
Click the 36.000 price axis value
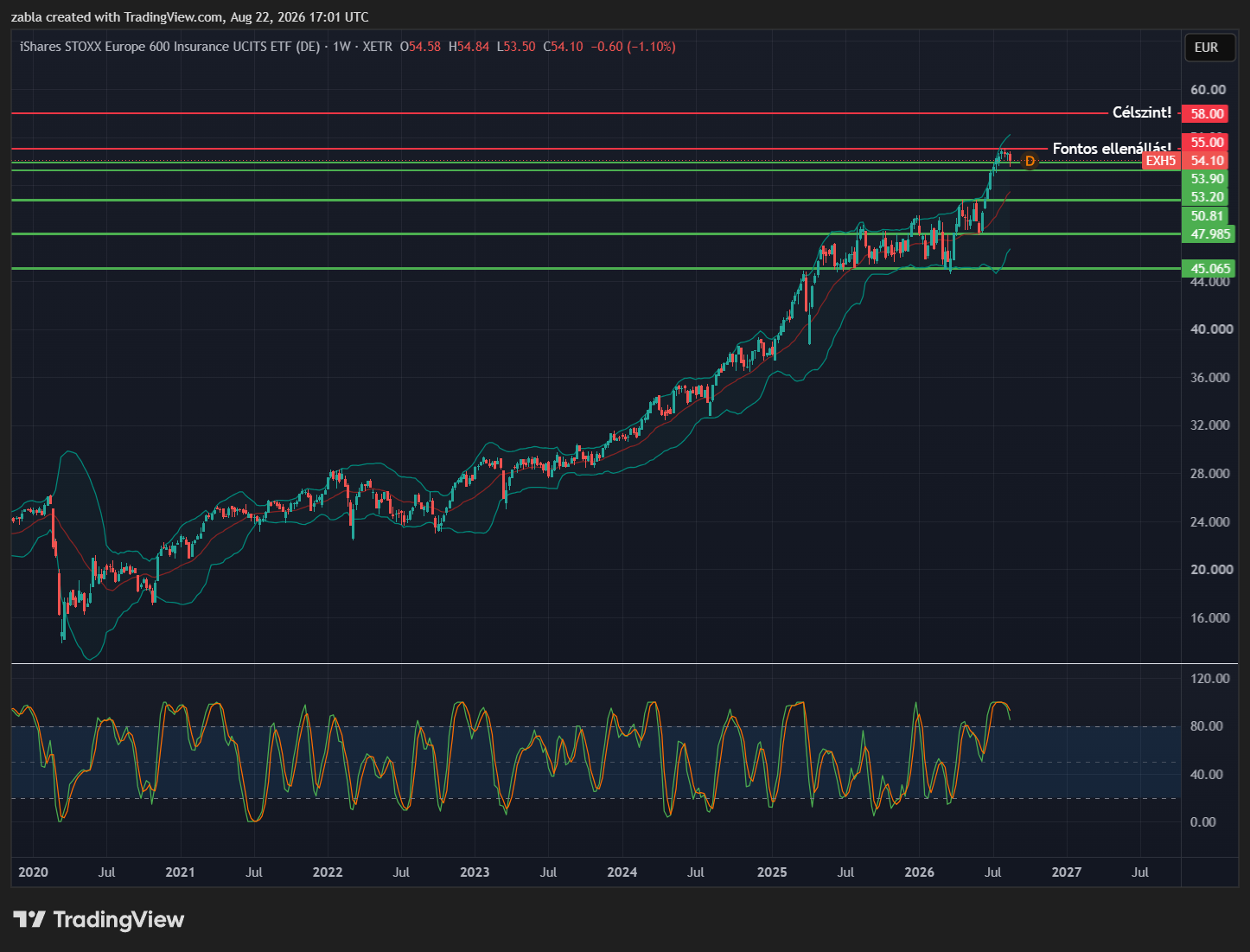pos(1211,378)
